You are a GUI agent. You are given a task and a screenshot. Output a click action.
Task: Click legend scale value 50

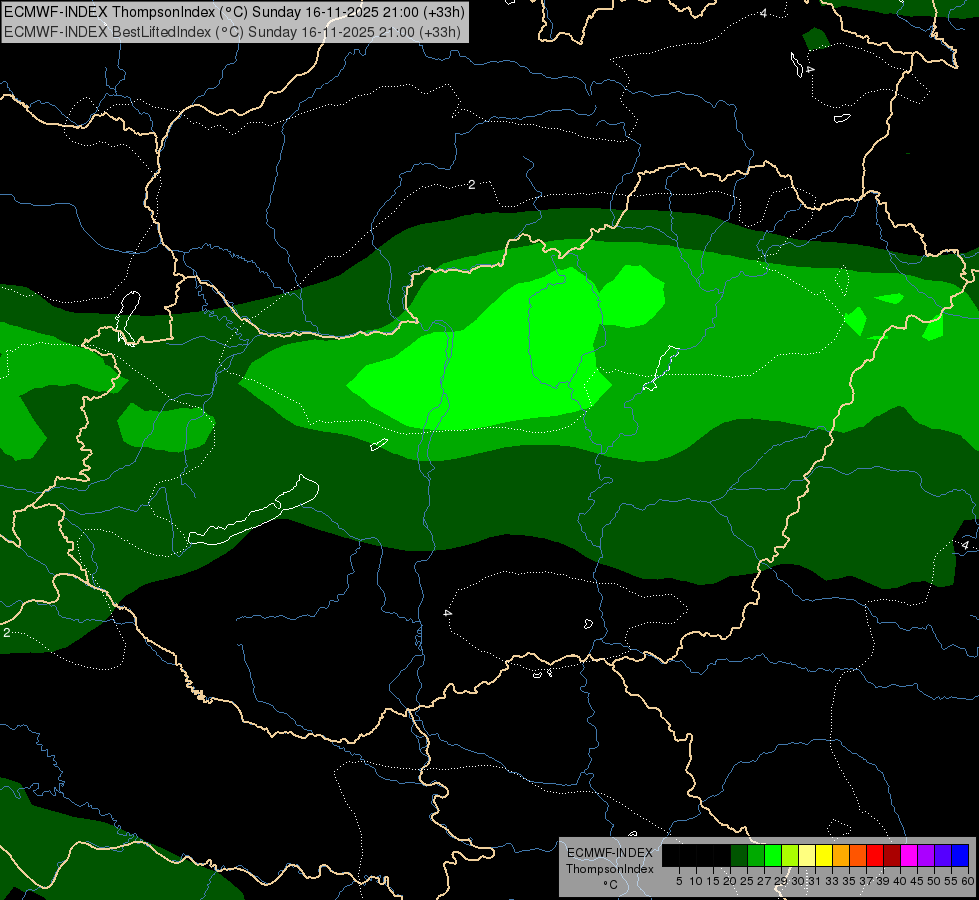933,881
